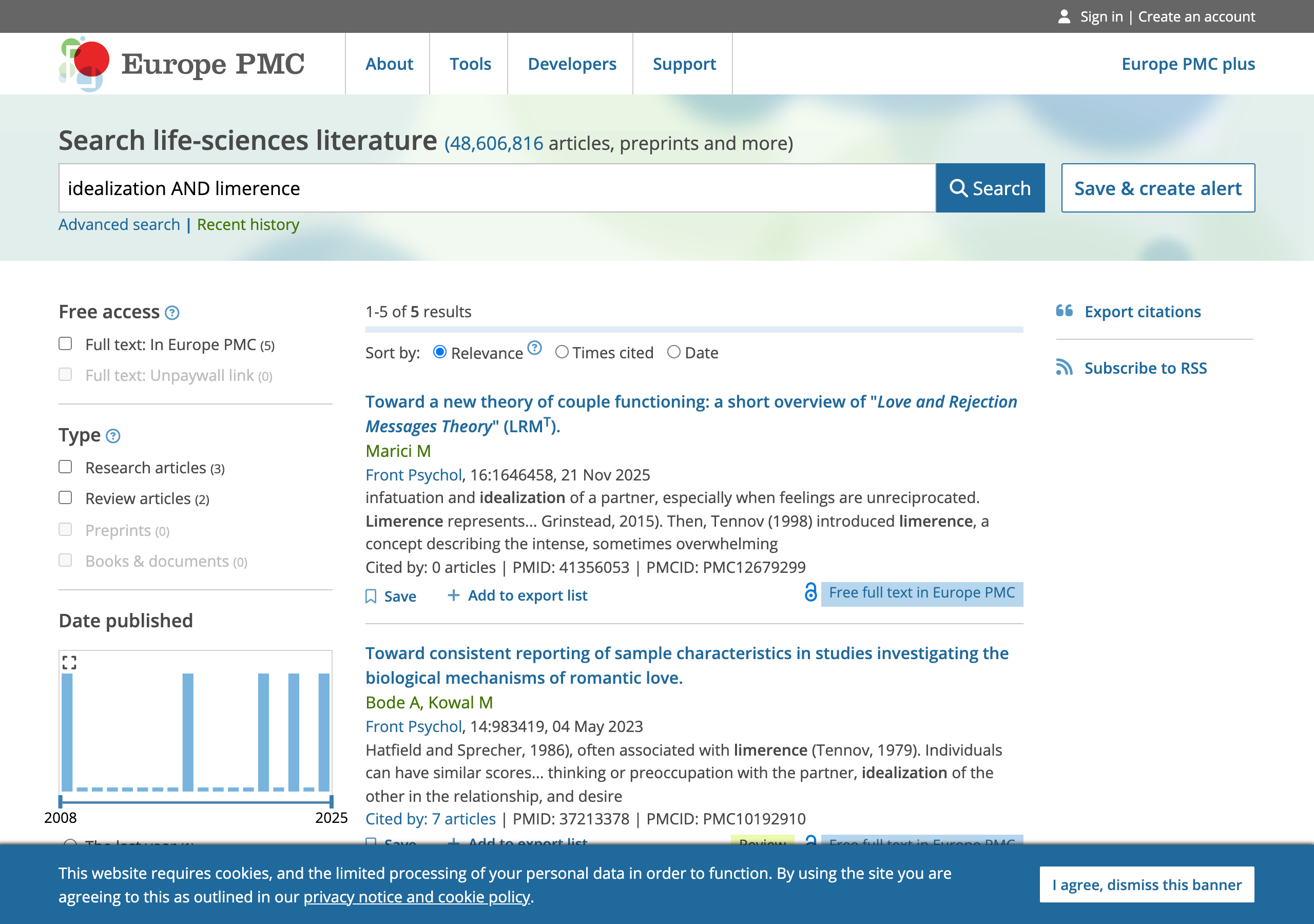Open authors Bode A, Kowal M
Screen dimensions: 1314x924
429,702
